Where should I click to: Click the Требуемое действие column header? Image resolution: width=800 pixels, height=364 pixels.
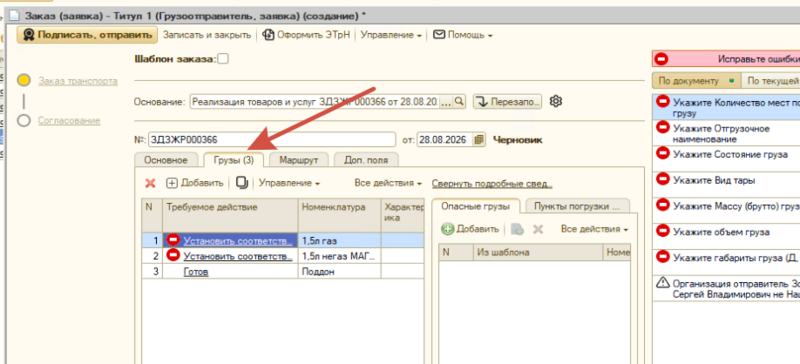point(230,215)
